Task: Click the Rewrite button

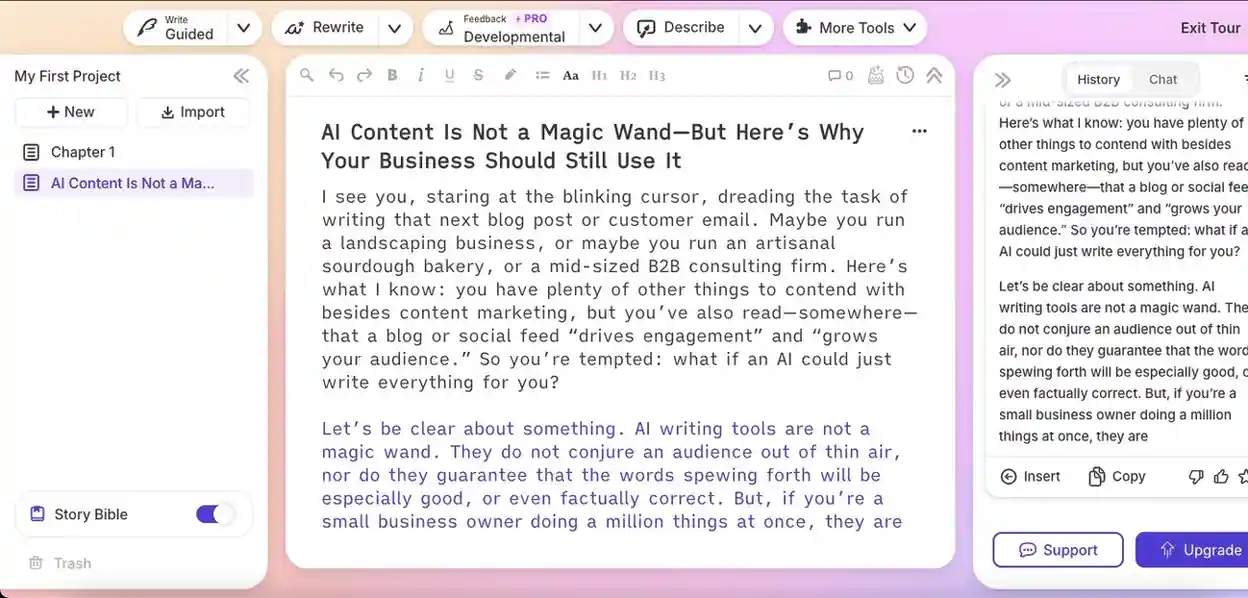Action: (x=326, y=28)
